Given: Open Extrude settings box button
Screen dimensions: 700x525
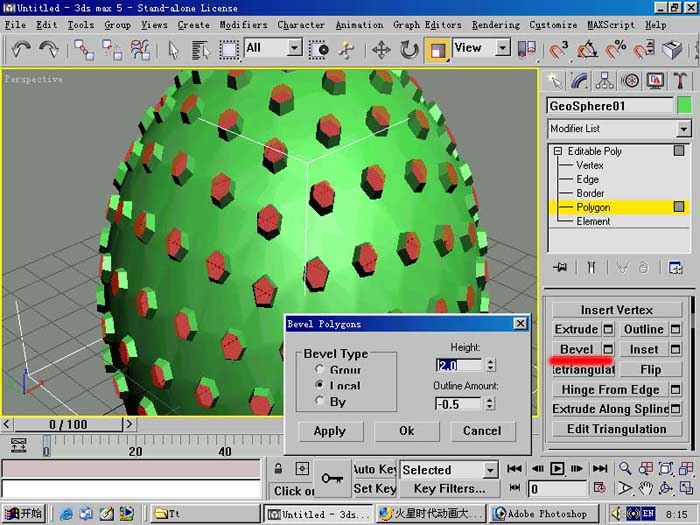Looking at the screenshot, I should (608, 329).
